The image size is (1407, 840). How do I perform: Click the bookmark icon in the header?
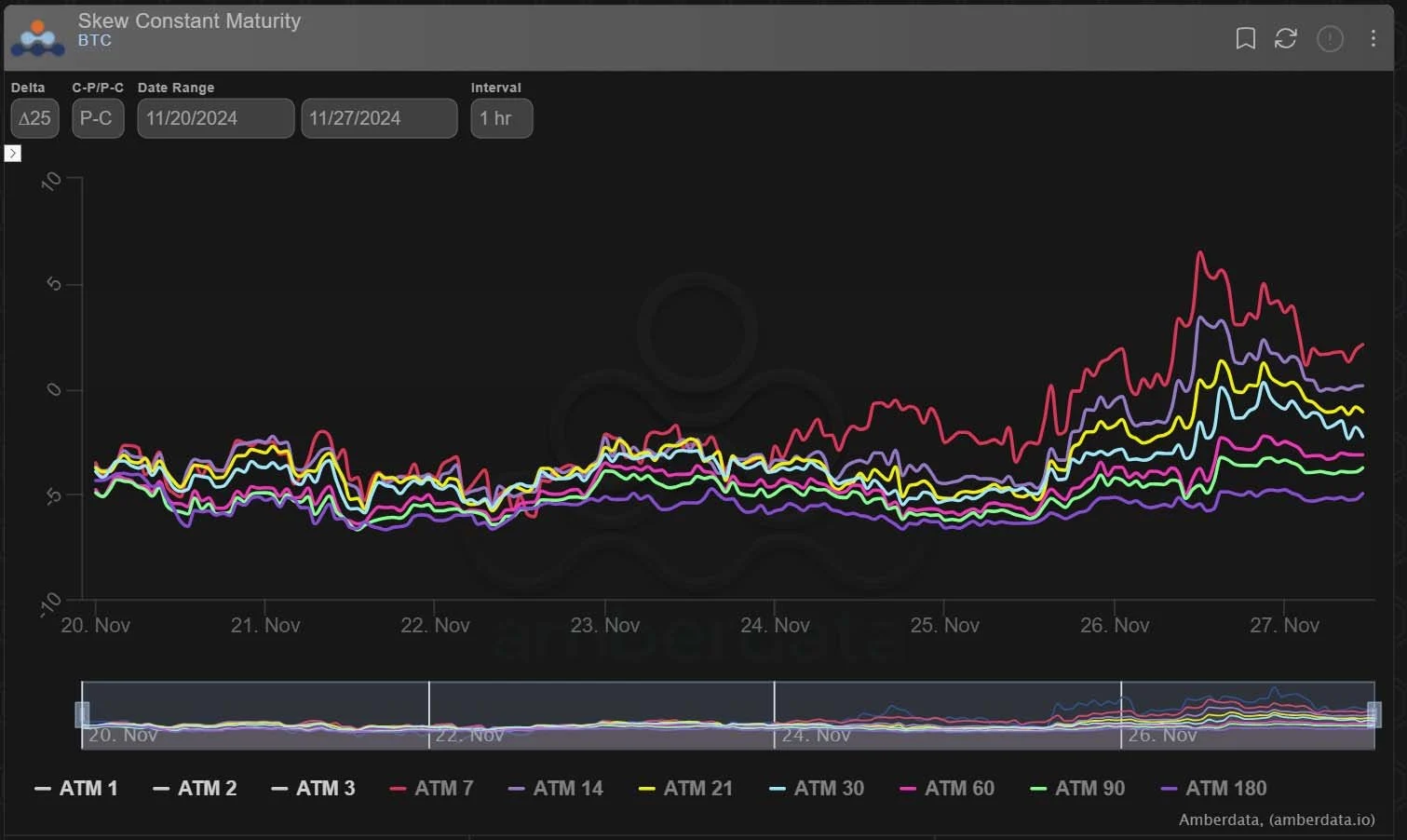[1245, 38]
